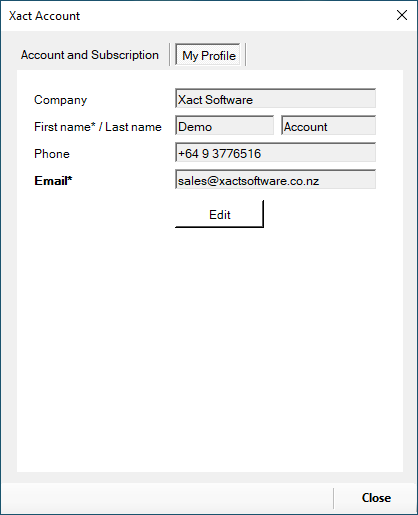Screen dimensions: 418x515
Task: Click the Email field with sales@xactsoftware.co.nz
Action: pyautogui.click(x=275, y=179)
